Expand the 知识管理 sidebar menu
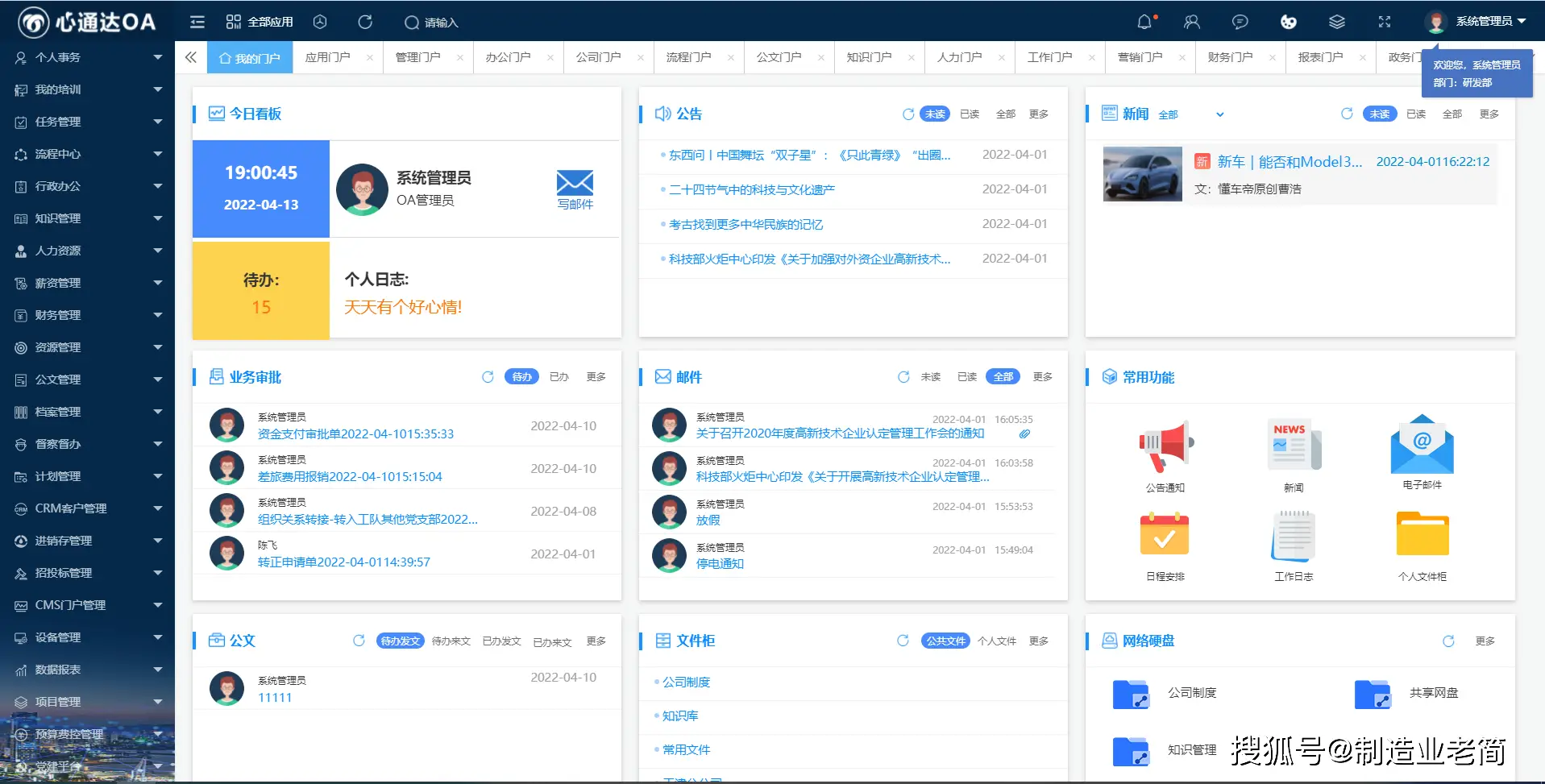 pyautogui.click(x=87, y=218)
